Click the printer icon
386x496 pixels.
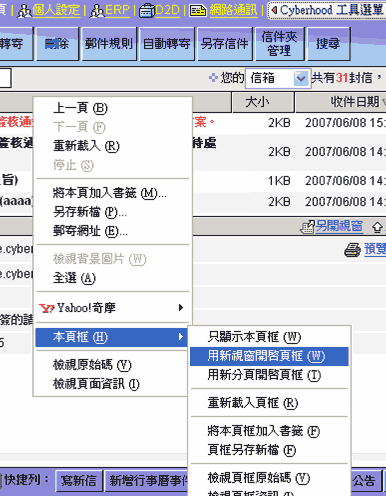(352, 250)
